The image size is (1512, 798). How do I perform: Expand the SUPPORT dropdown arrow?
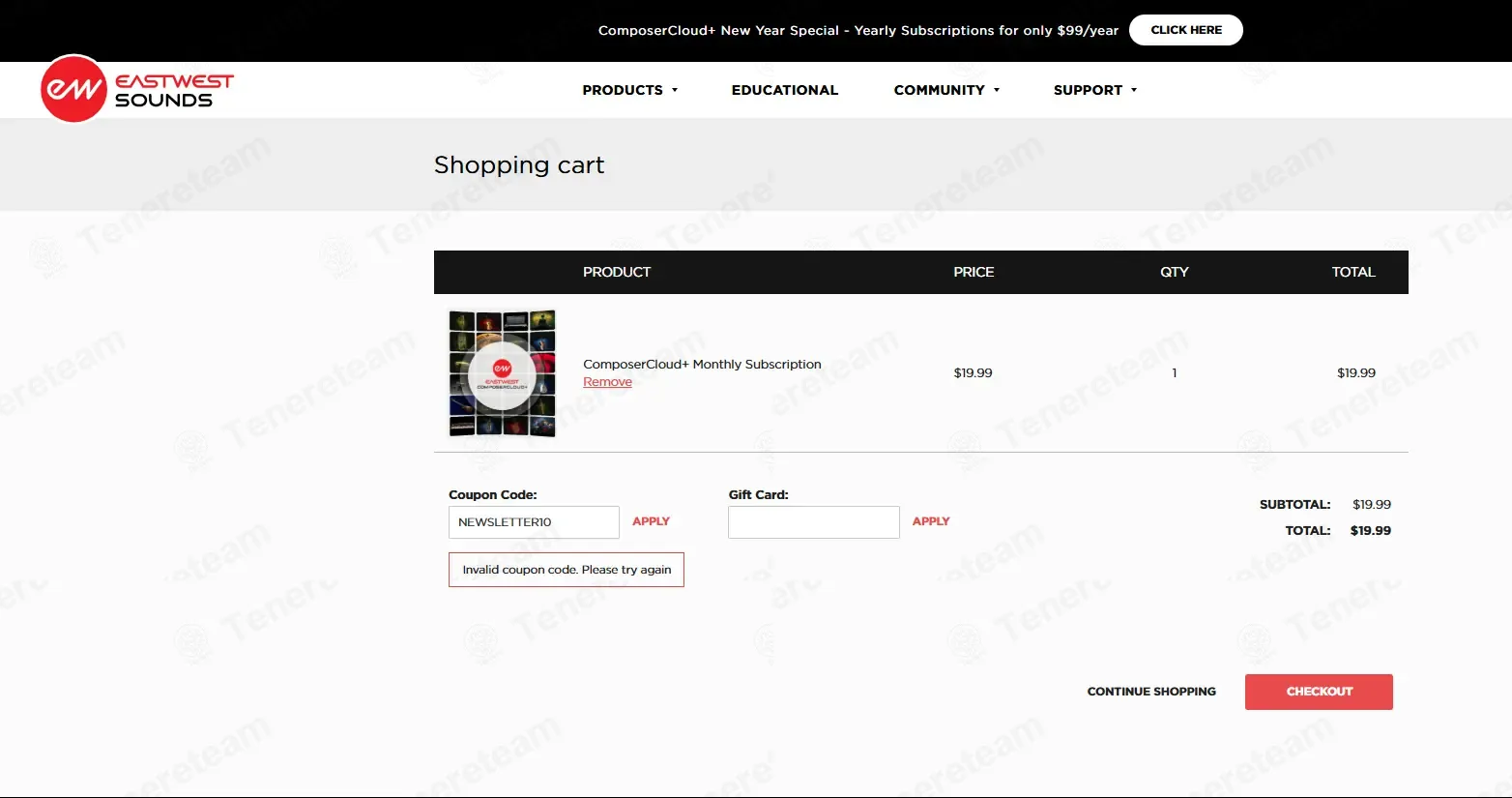1134,90
